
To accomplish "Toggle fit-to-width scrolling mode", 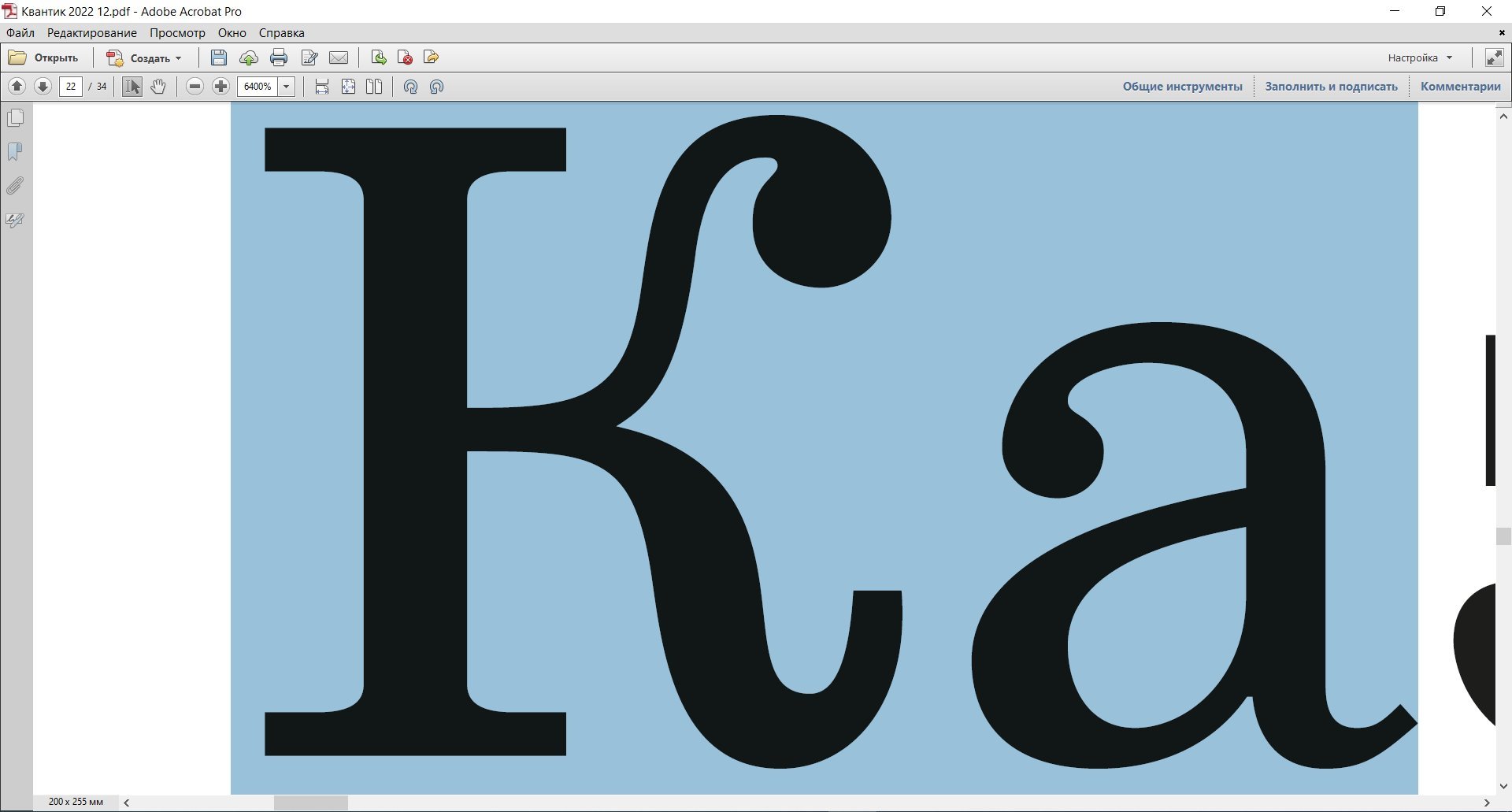I will coord(322,87).
